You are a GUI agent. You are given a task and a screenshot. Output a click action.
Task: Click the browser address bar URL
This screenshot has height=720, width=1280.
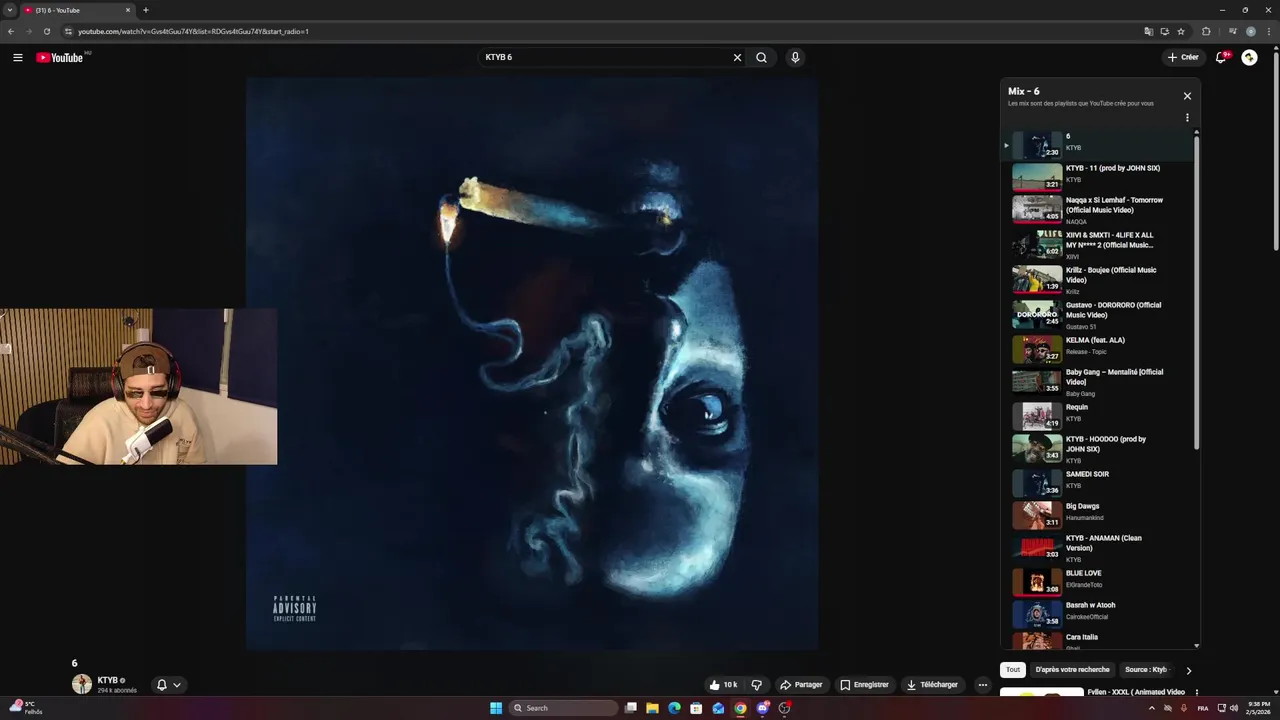pyautogui.click(x=193, y=31)
